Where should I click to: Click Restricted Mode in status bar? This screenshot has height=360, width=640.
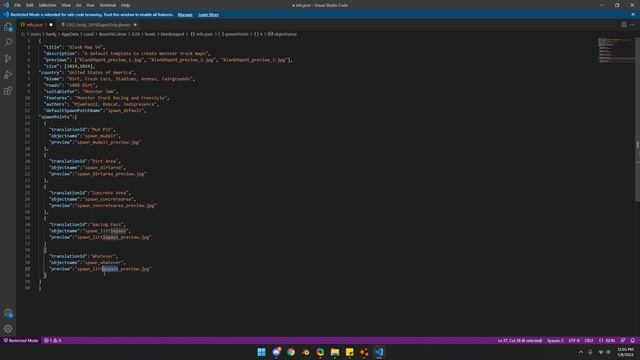(21, 340)
